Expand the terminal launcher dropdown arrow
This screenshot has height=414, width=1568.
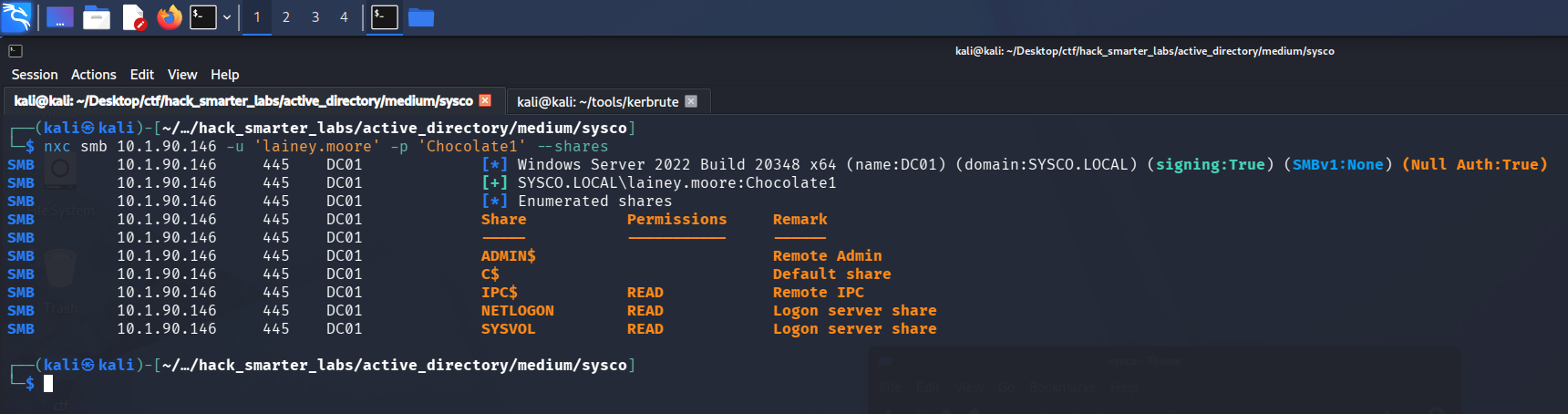tap(227, 17)
